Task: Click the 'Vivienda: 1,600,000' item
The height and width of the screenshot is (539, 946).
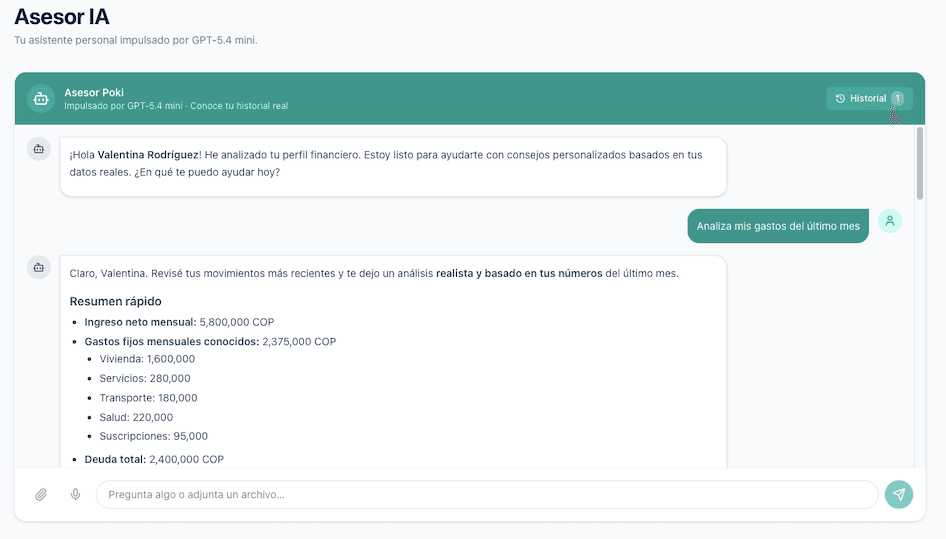Action: click(147, 359)
